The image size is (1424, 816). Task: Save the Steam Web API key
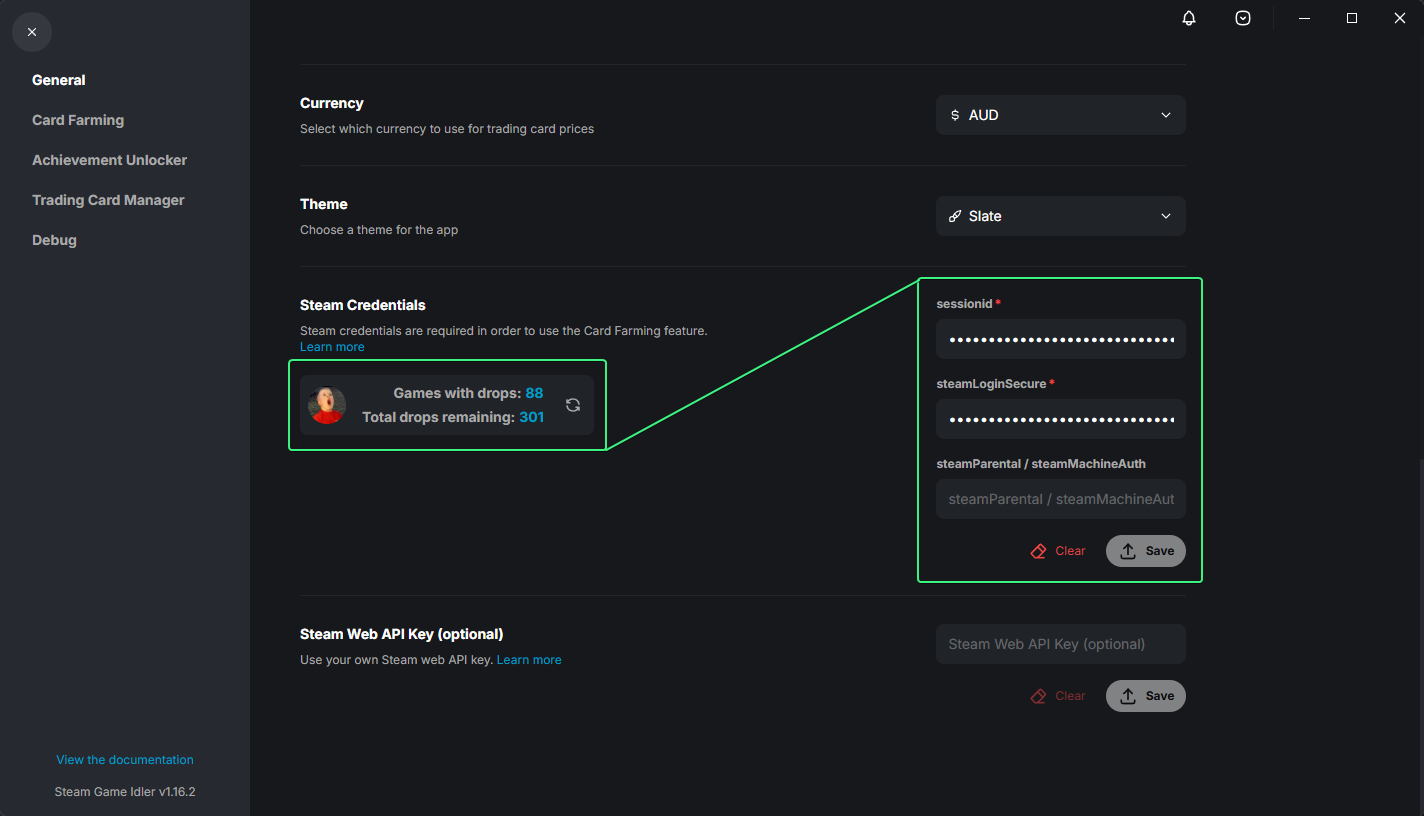(x=1146, y=696)
